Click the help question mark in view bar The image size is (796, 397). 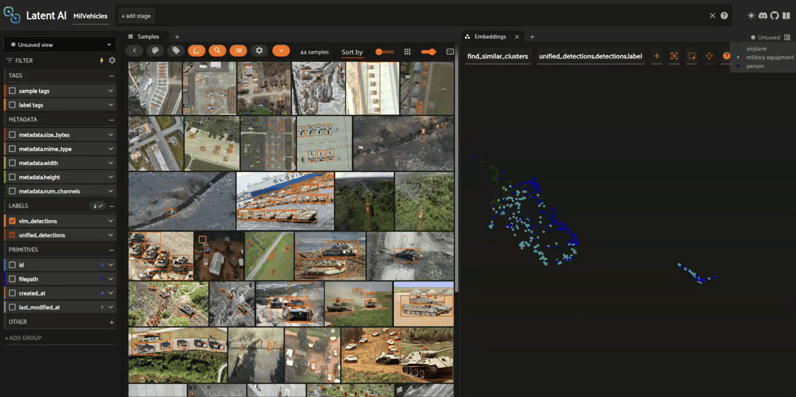(x=724, y=16)
